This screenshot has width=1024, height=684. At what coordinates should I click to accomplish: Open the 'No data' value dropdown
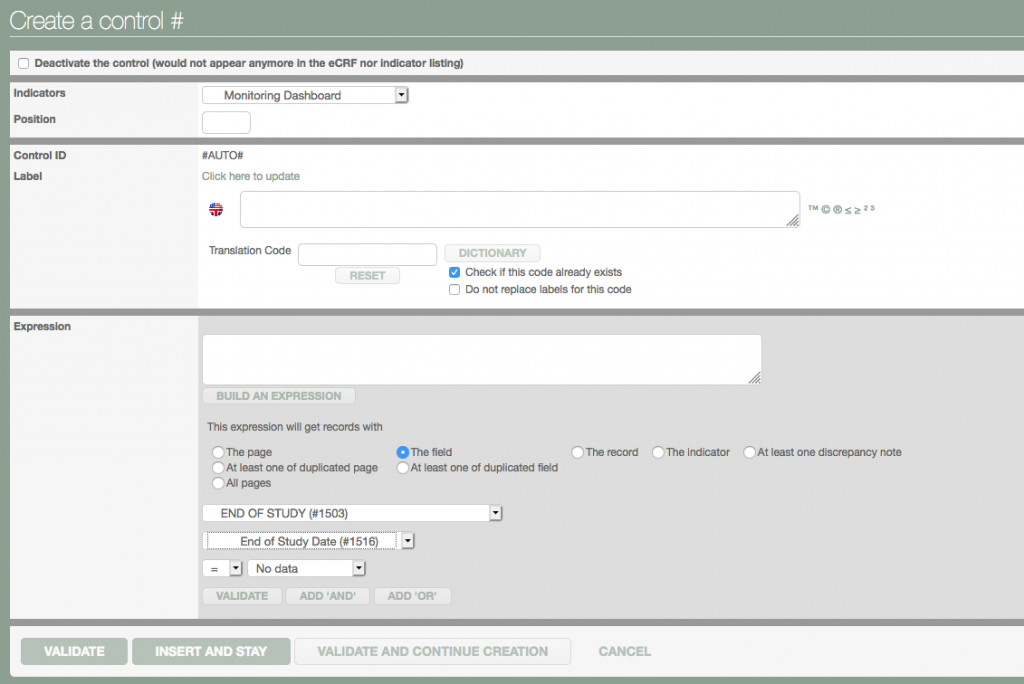pyautogui.click(x=359, y=568)
